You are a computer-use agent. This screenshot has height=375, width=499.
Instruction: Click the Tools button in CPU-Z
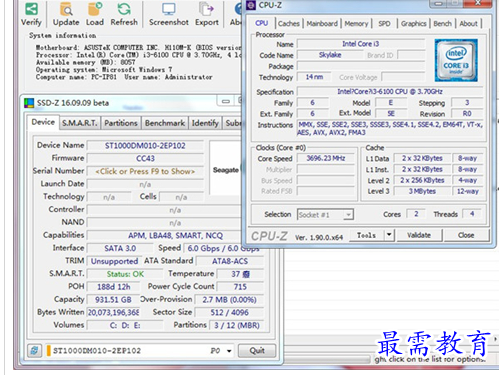pos(367,235)
